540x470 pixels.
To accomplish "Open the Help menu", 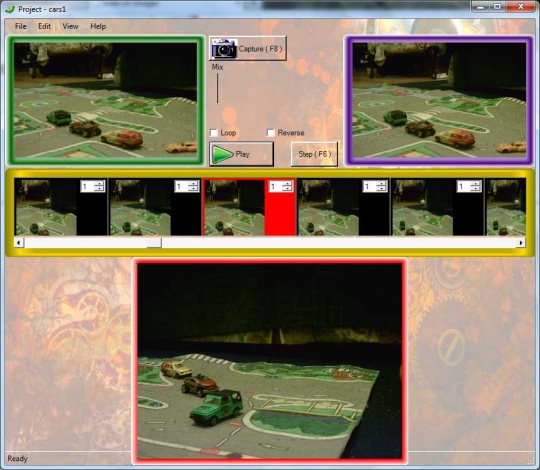I will coord(98,26).
